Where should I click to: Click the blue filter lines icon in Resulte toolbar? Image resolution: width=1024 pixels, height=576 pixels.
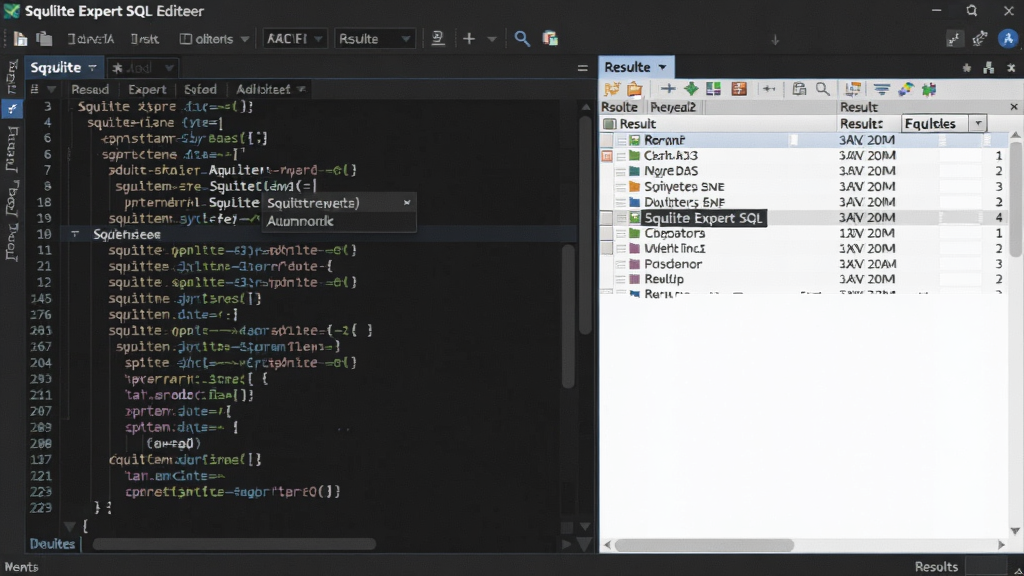coord(882,89)
